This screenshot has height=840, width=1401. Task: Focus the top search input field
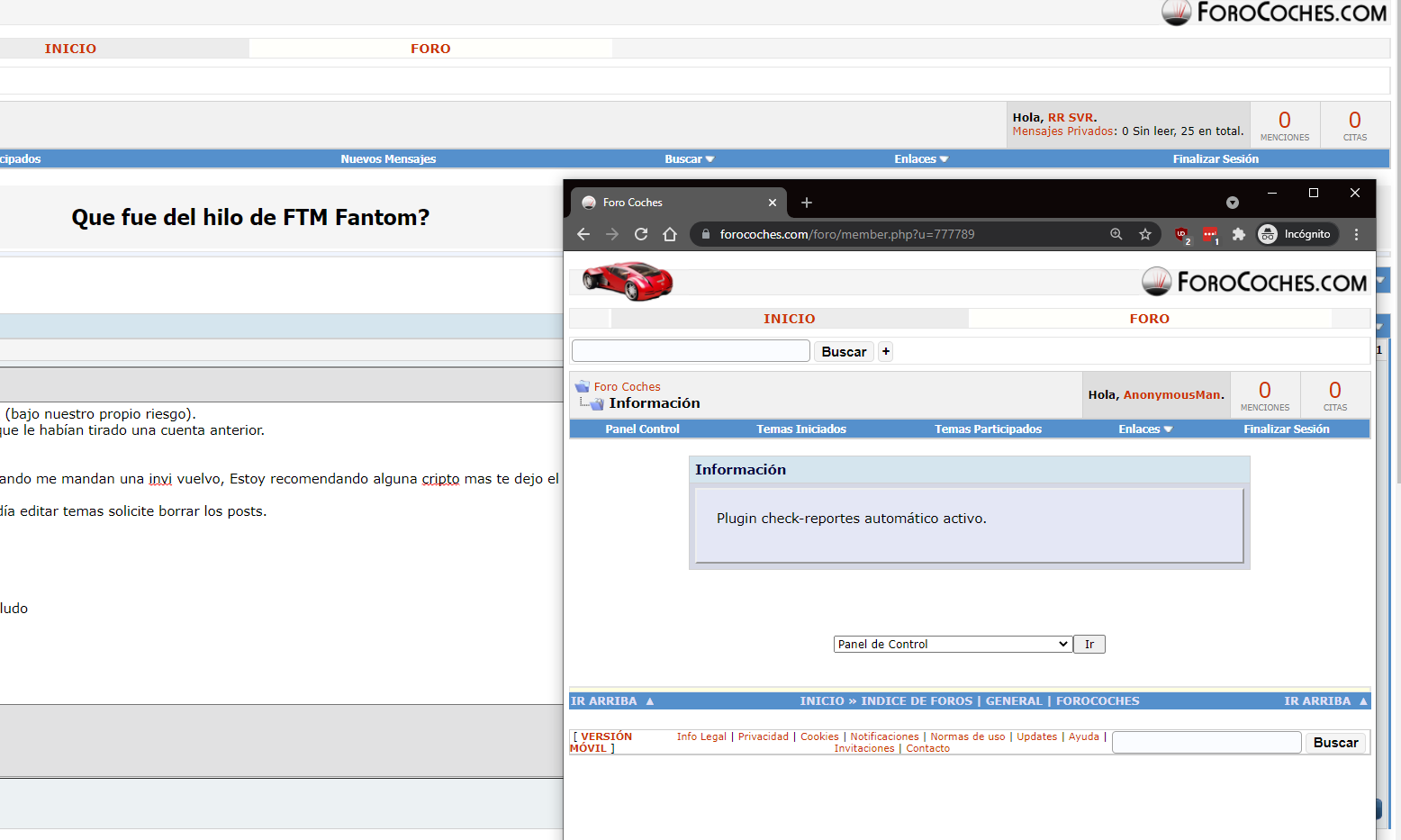click(x=691, y=351)
